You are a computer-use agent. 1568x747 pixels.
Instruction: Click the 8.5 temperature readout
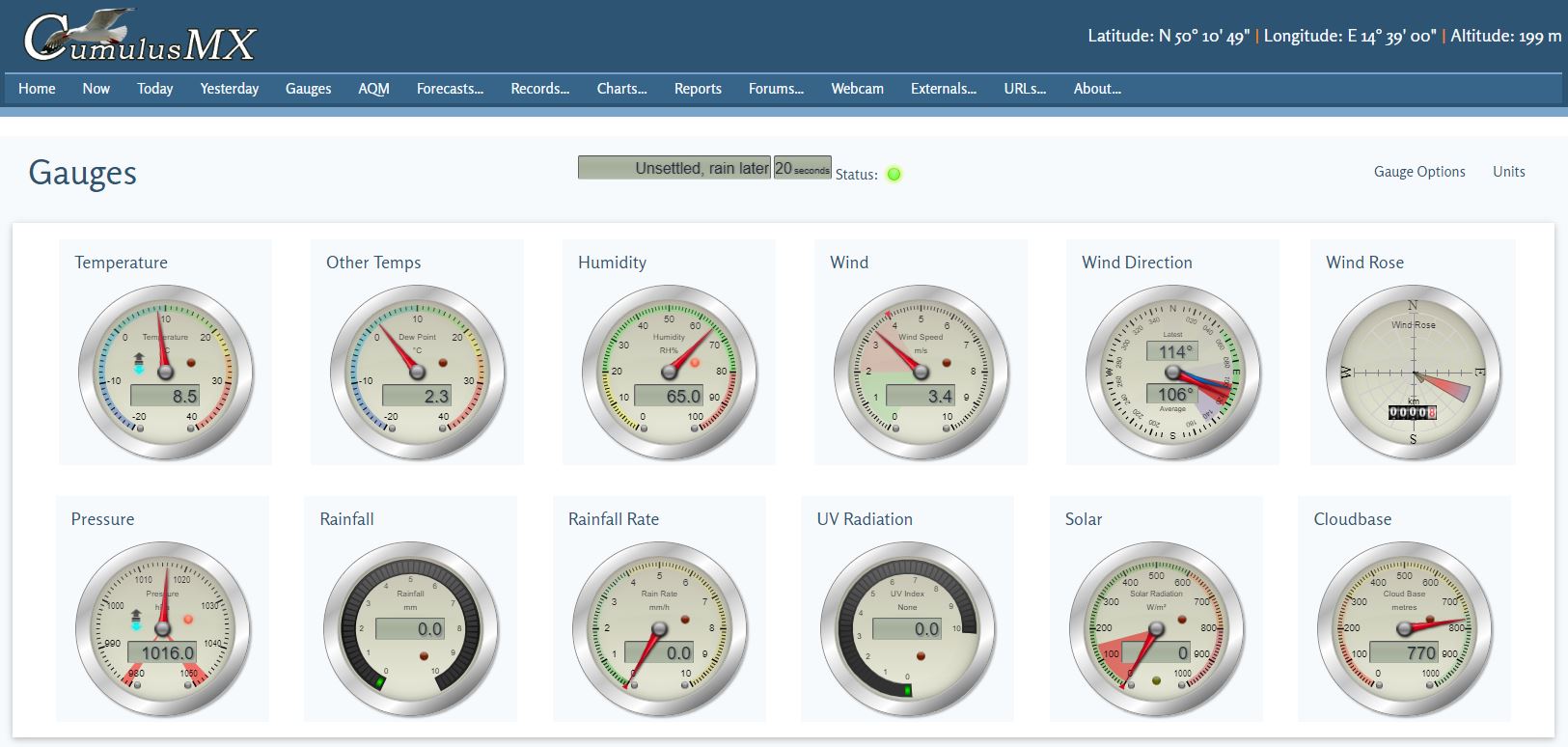coord(165,396)
